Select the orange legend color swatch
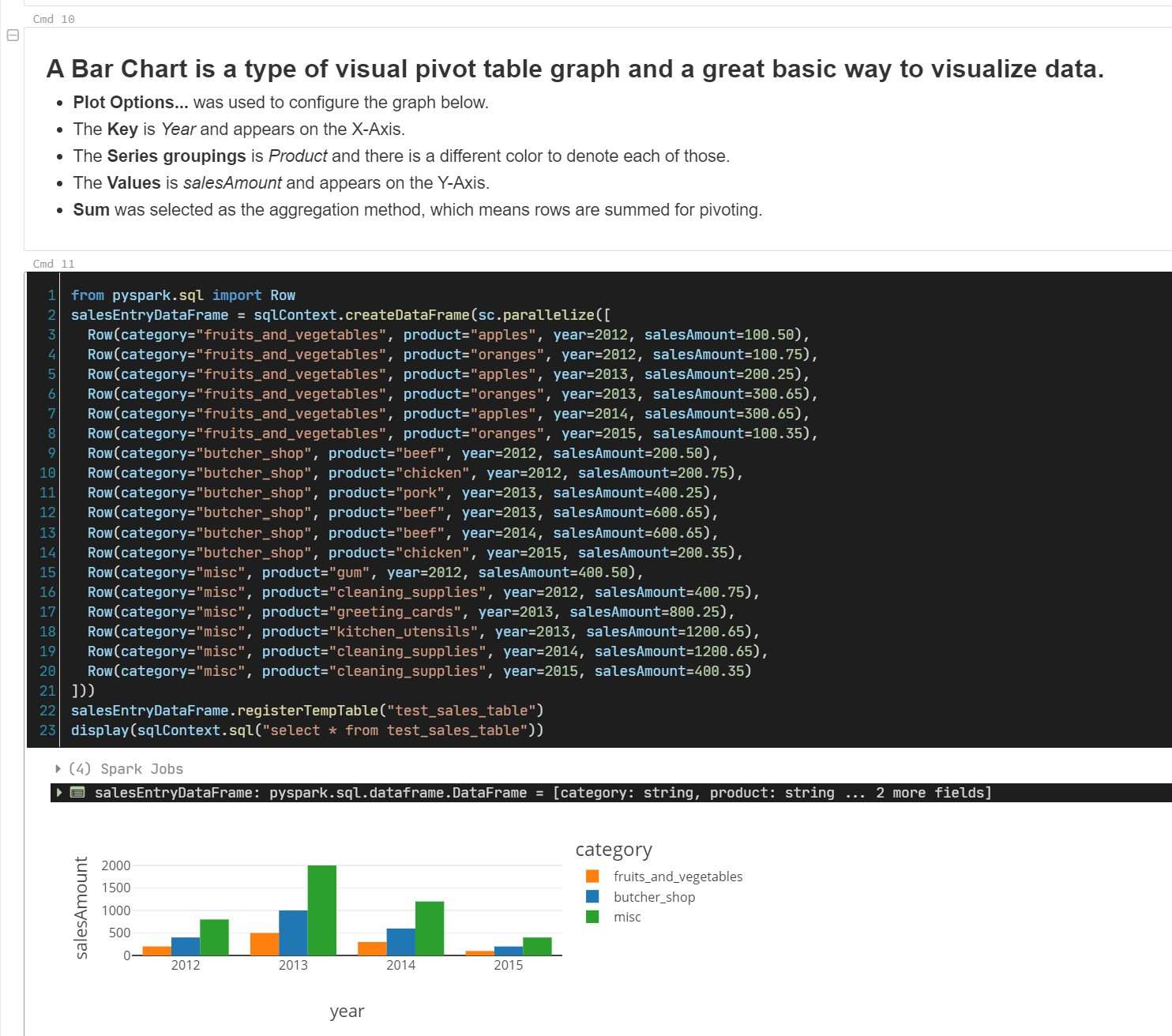This screenshot has height=1036, width=1172. point(592,876)
